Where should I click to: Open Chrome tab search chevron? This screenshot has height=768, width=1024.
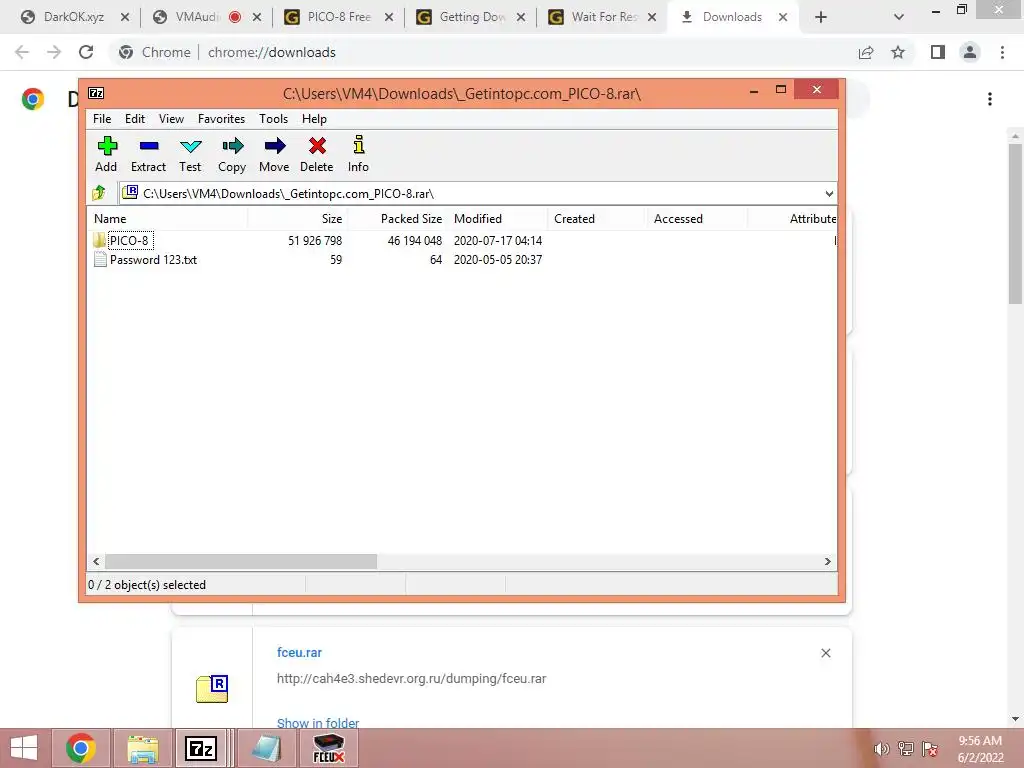click(x=899, y=17)
